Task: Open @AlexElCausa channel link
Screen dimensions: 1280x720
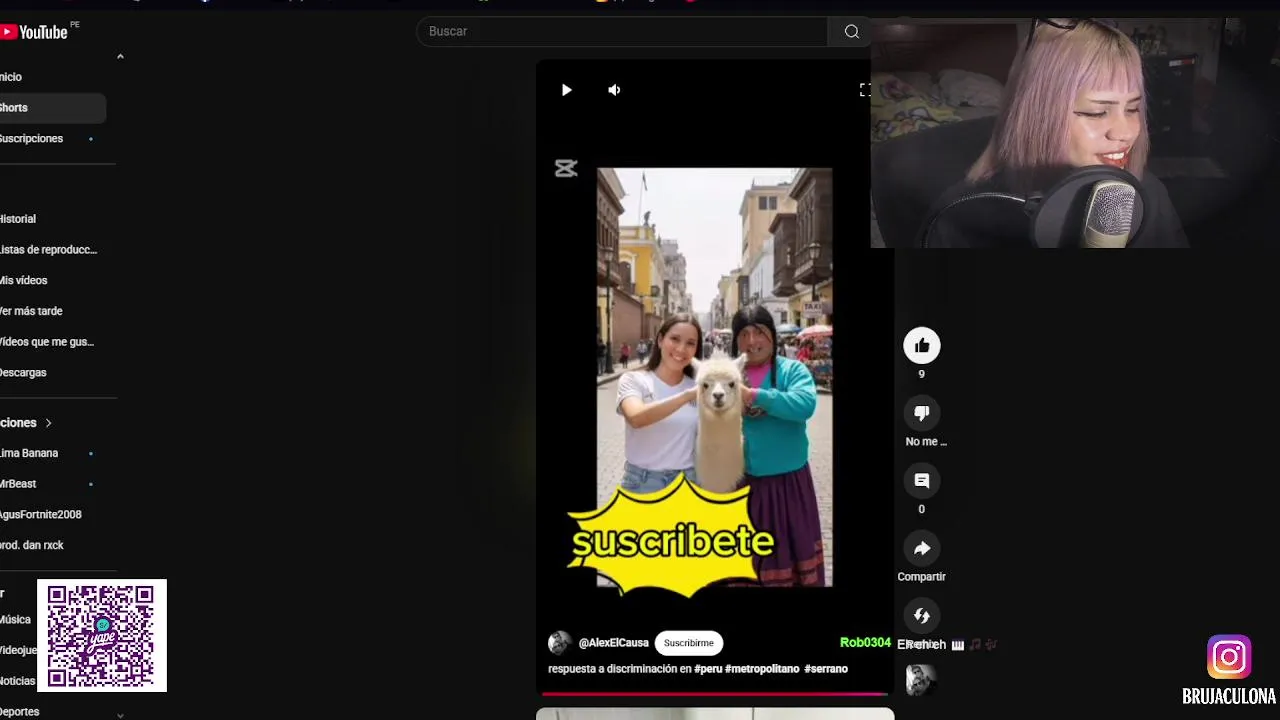Action: tap(613, 643)
